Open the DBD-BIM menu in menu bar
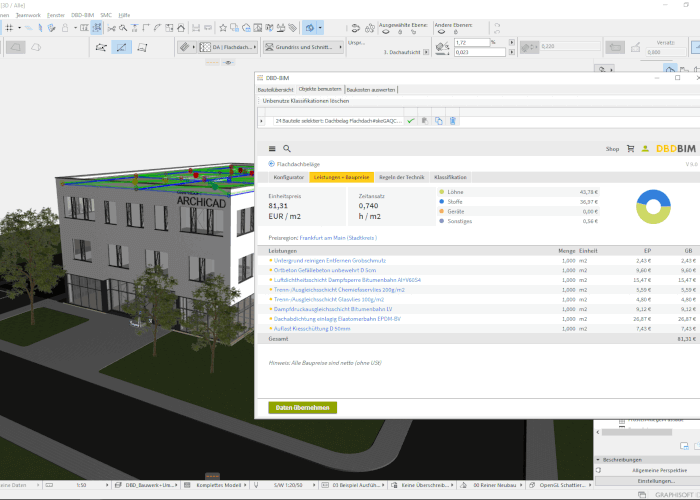The width and height of the screenshot is (700, 500). click(83, 15)
